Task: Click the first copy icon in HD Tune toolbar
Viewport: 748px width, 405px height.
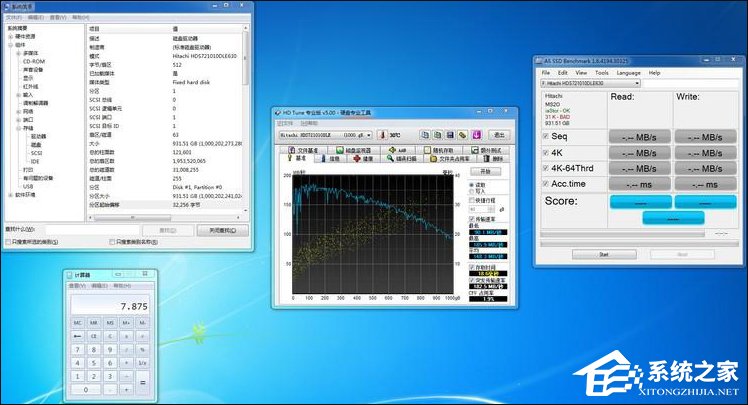Action: (x=424, y=134)
